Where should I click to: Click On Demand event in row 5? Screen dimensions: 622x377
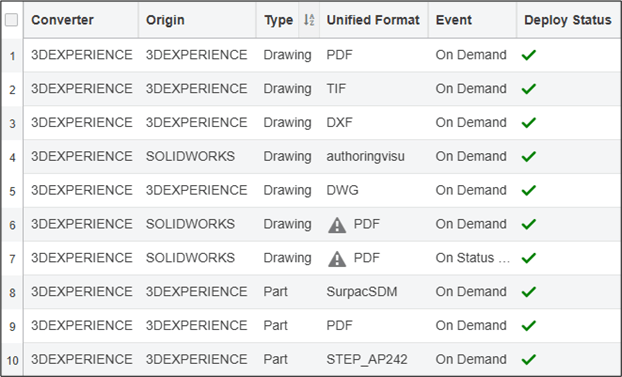[x=471, y=190]
